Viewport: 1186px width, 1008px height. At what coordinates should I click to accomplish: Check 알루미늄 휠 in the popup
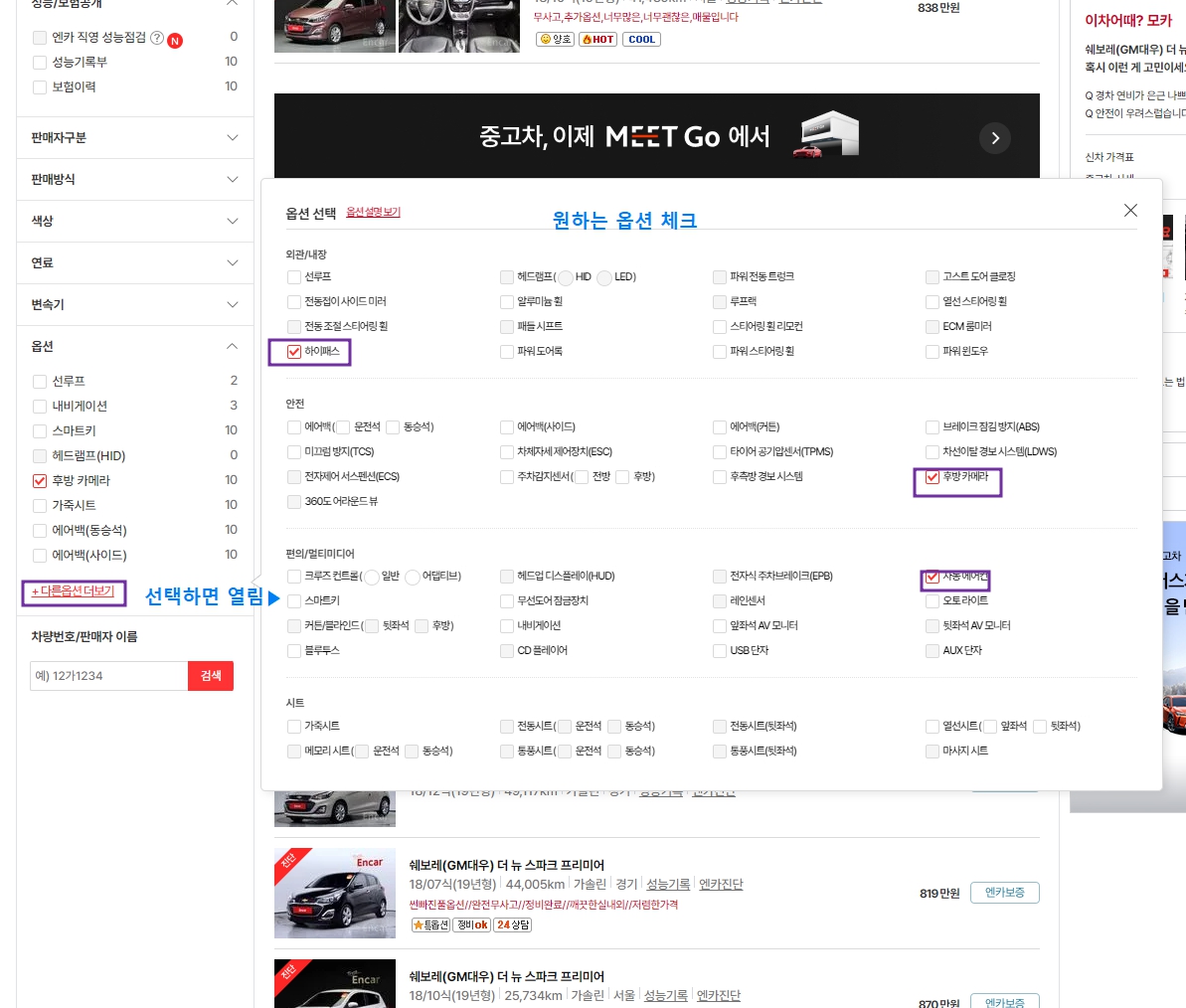[507, 302]
